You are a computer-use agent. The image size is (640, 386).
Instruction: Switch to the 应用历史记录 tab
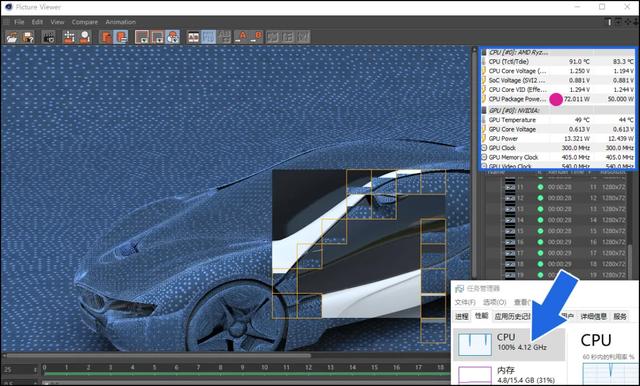(513, 316)
